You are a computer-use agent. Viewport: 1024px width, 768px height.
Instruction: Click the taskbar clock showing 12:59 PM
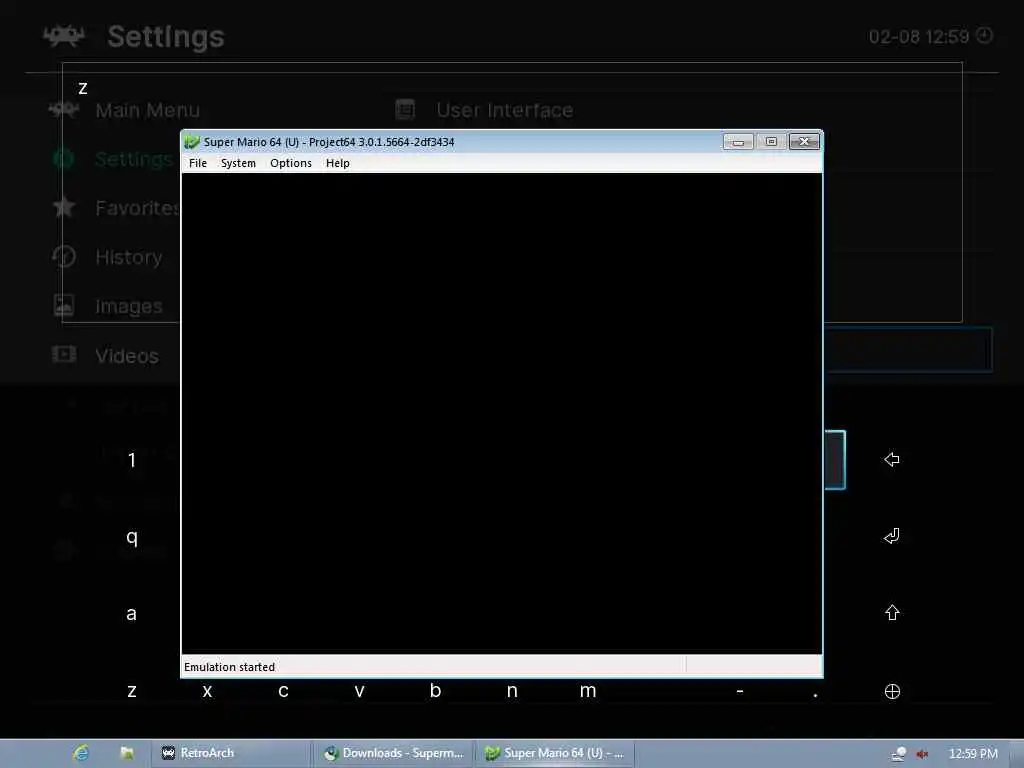coord(973,754)
